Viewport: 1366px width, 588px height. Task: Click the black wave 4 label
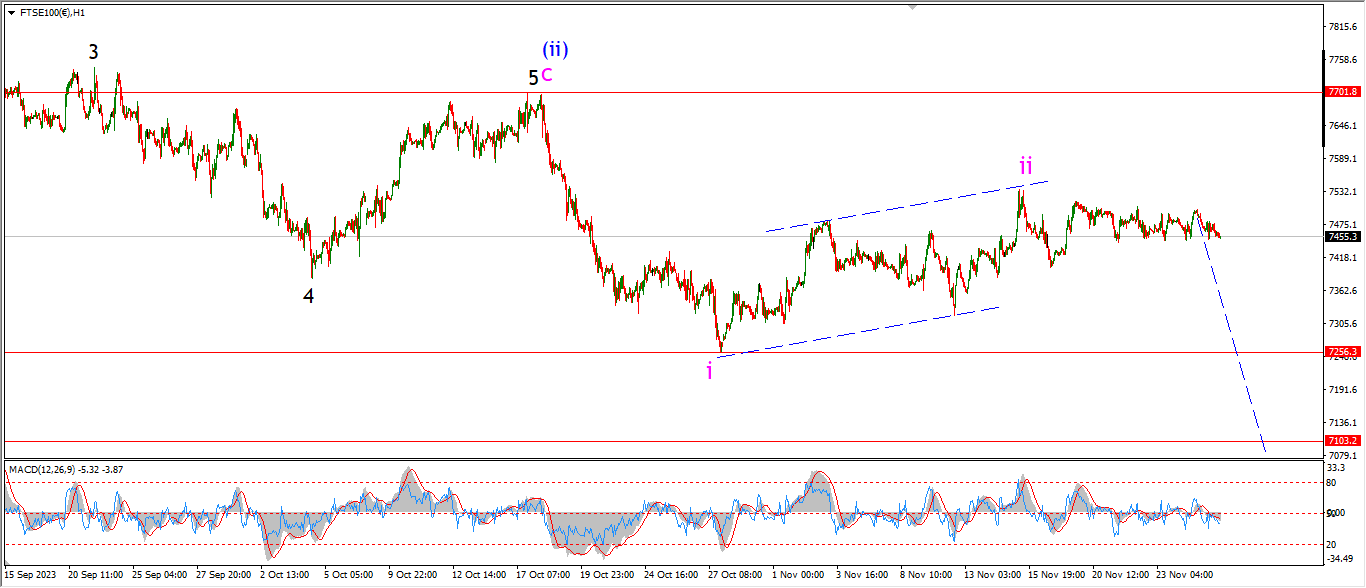pyautogui.click(x=309, y=296)
